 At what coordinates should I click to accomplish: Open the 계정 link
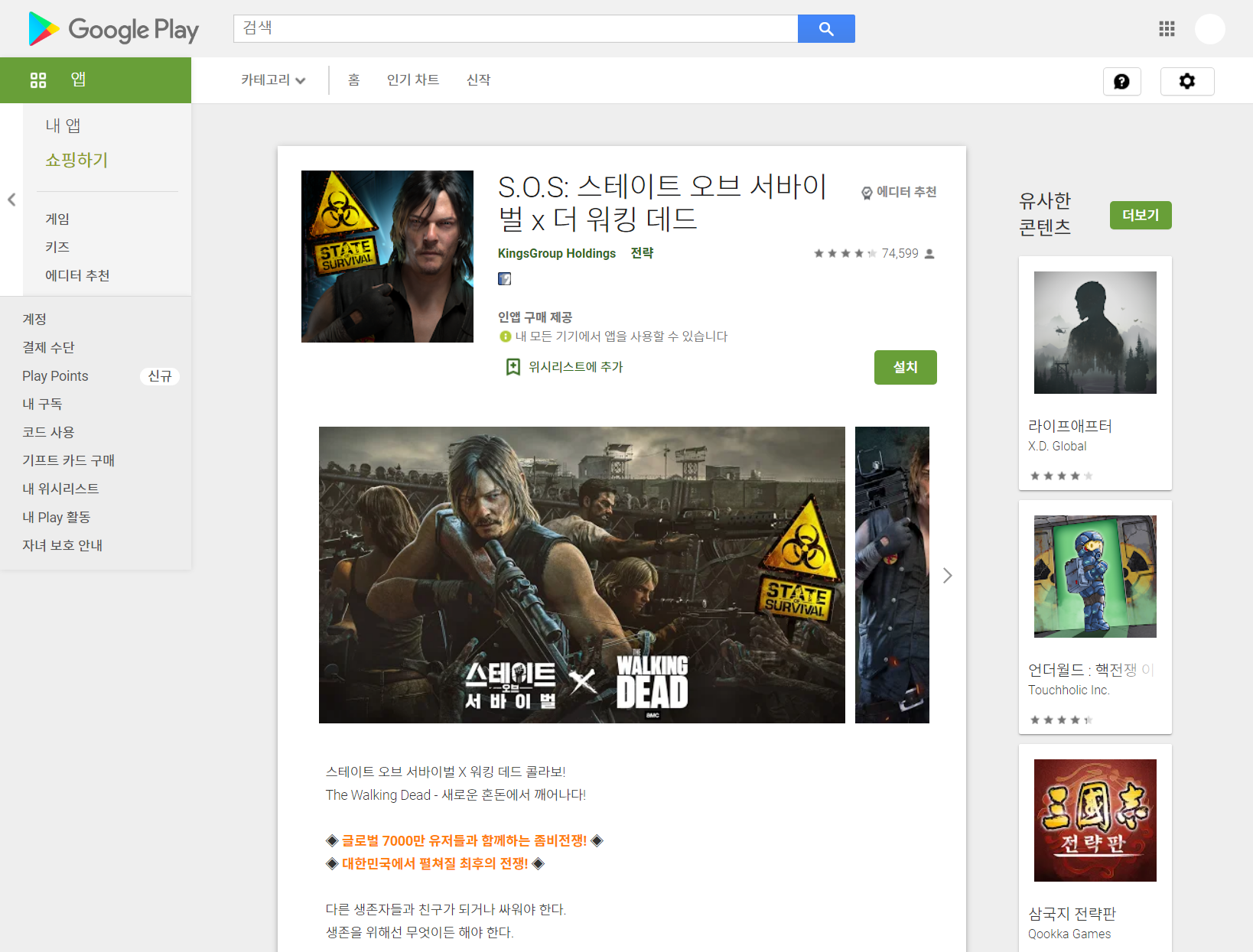point(34,319)
